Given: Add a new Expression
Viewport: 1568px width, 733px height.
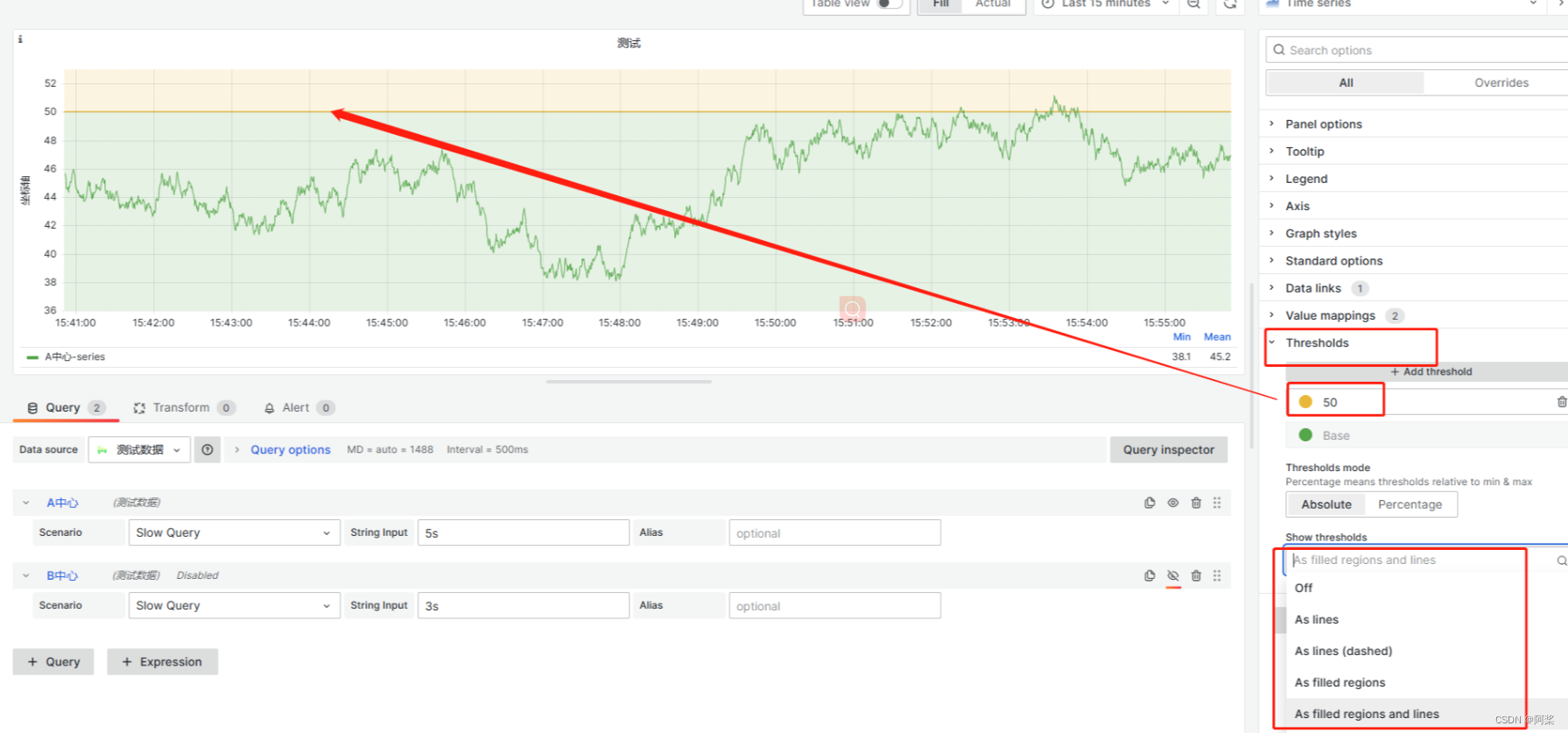Looking at the screenshot, I should [162, 662].
